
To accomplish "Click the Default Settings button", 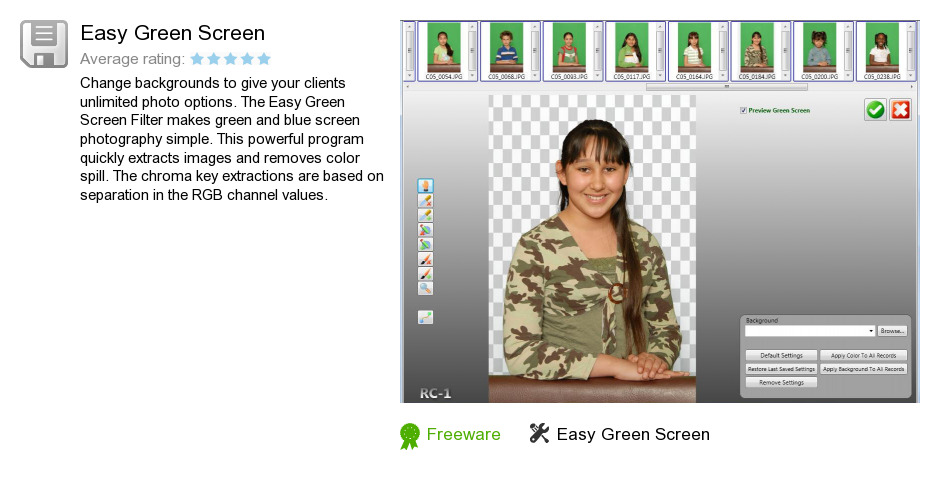I will click(x=781, y=355).
